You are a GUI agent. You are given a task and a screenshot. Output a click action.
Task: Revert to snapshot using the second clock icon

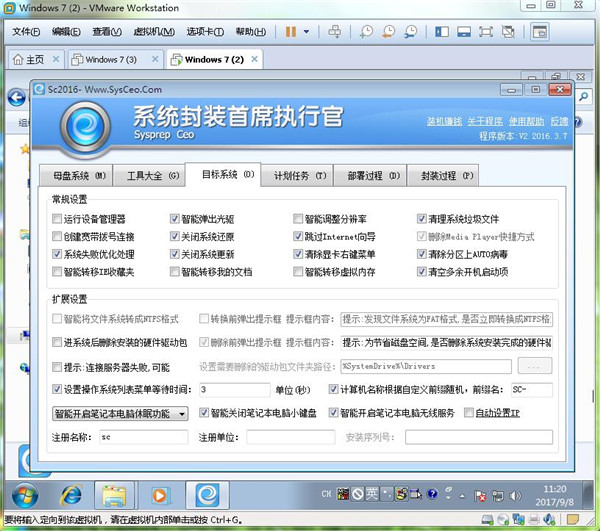388,31
